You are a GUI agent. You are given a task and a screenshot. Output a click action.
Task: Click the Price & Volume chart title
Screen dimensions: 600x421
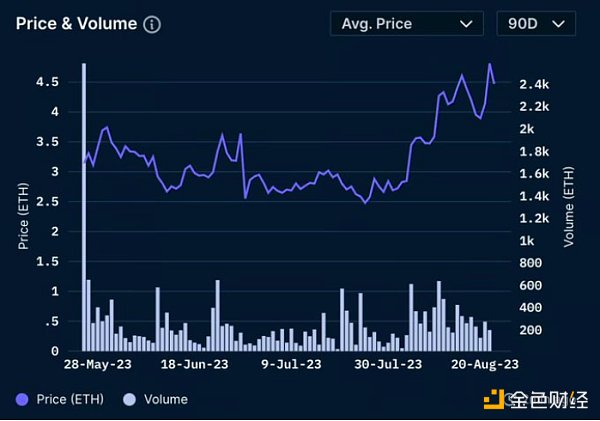click(x=76, y=24)
